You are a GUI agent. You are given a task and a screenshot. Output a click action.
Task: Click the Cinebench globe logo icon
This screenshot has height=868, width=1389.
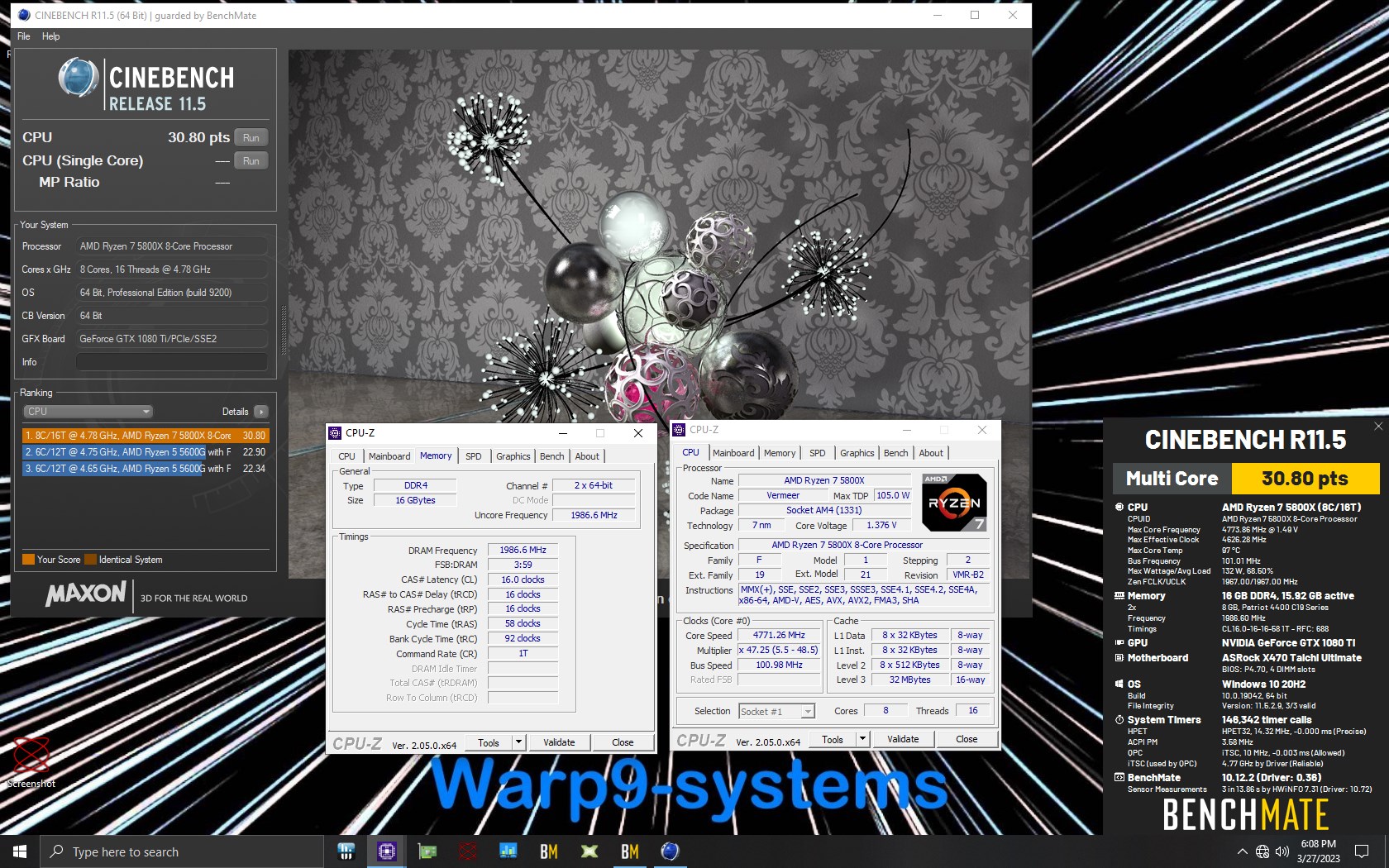(x=79, y=78)
